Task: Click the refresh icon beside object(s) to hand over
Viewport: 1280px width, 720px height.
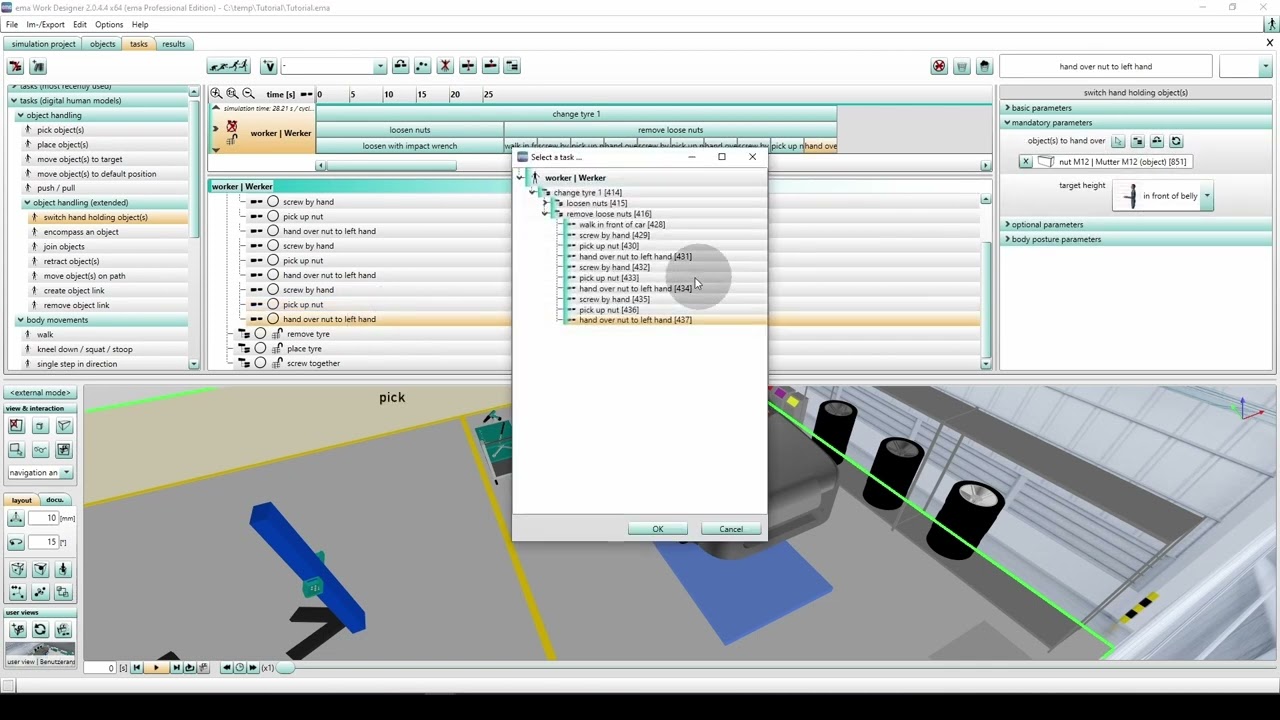Action: pyautogui.click(x=1176, y=141)
